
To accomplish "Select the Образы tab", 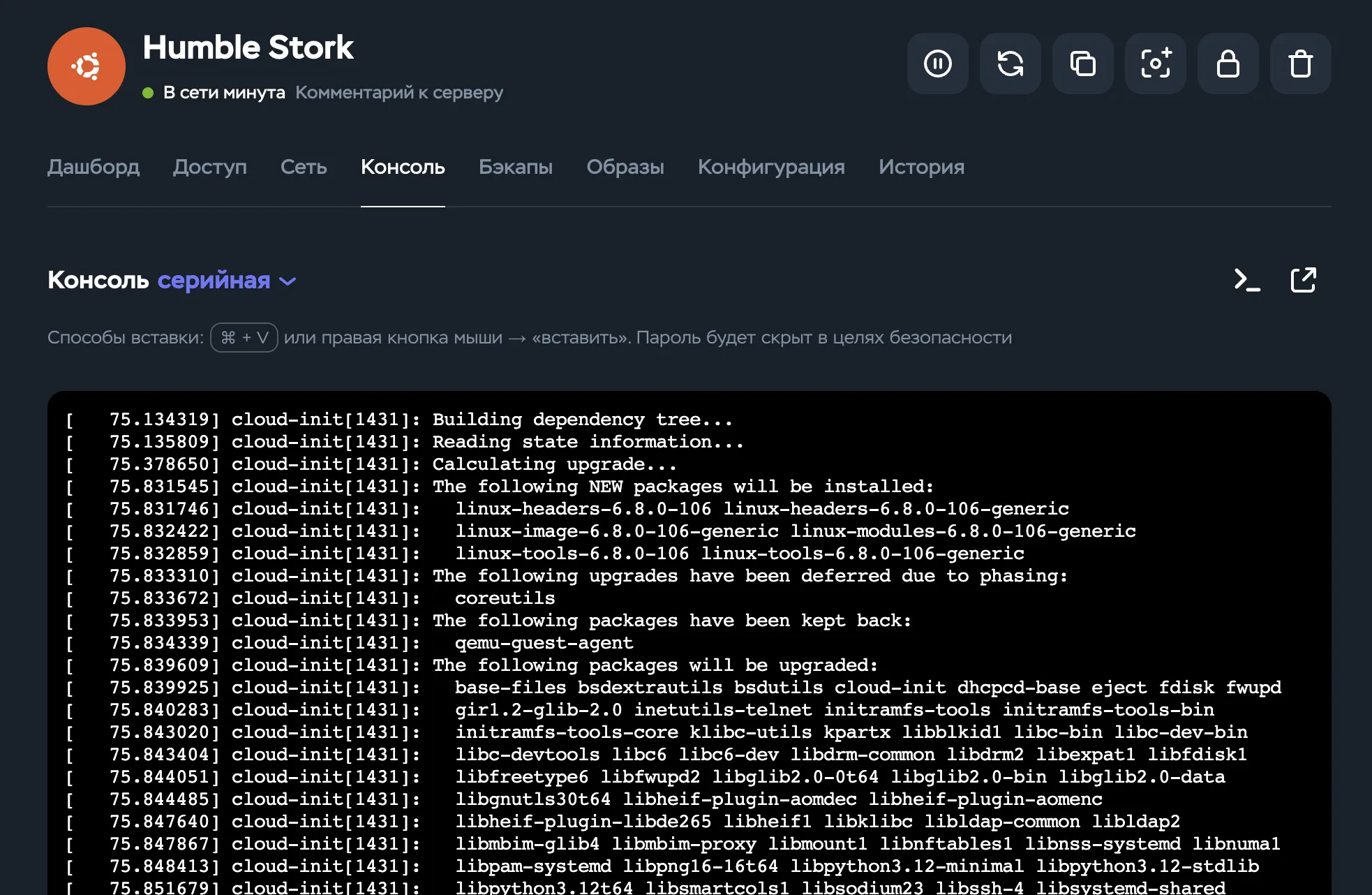I will (x=625, y=167).
